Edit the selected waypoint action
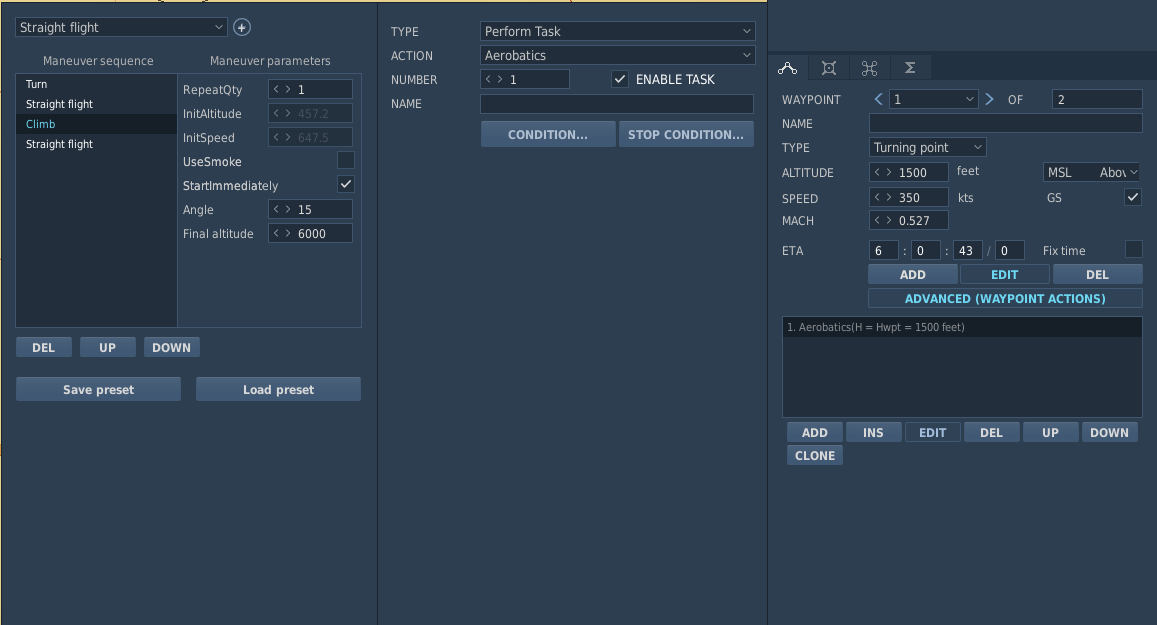Screen dimensions: 1157x625 coord(933,432)
